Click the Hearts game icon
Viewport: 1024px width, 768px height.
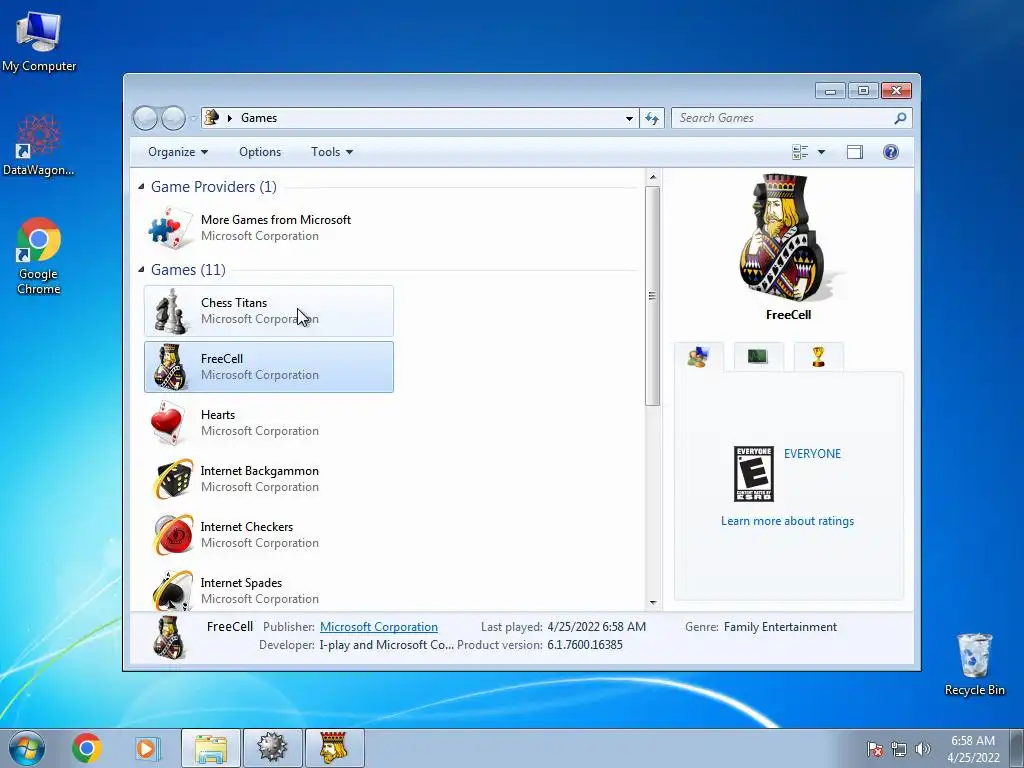(x=168, y=423)
